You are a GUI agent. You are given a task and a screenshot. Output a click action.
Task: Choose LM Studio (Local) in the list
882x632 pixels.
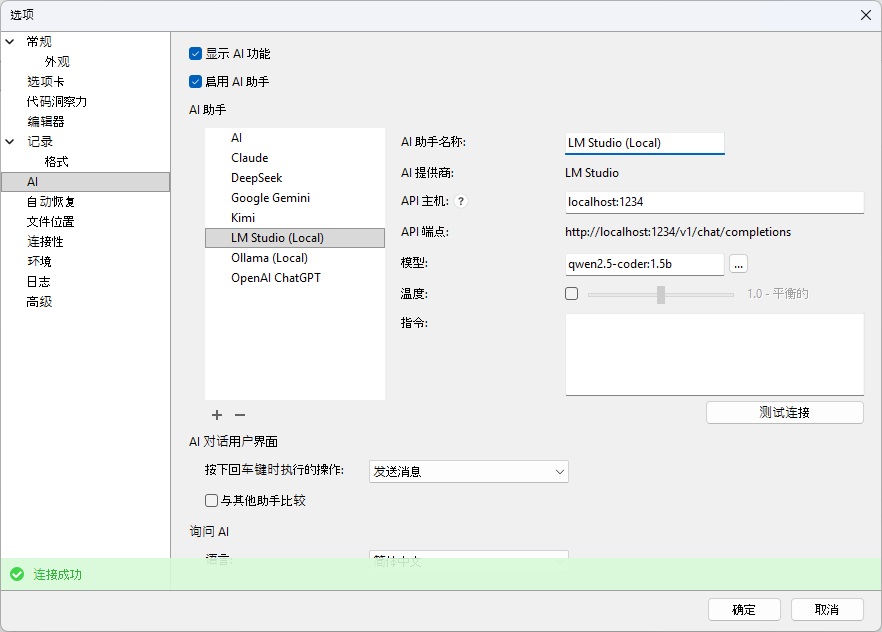(x=295, y=238)
